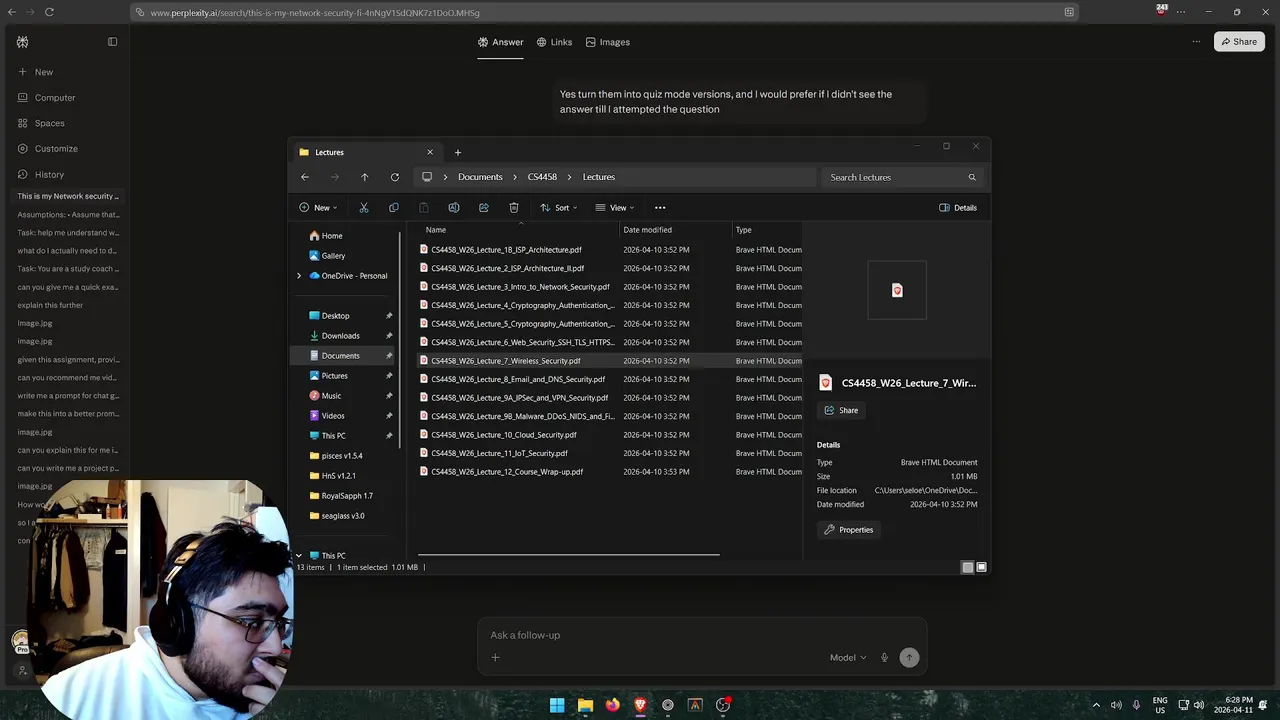The height and width of the screenshot is (720, 1280).
Task: Collapse the This PC tree node
Action: [299, 555]
